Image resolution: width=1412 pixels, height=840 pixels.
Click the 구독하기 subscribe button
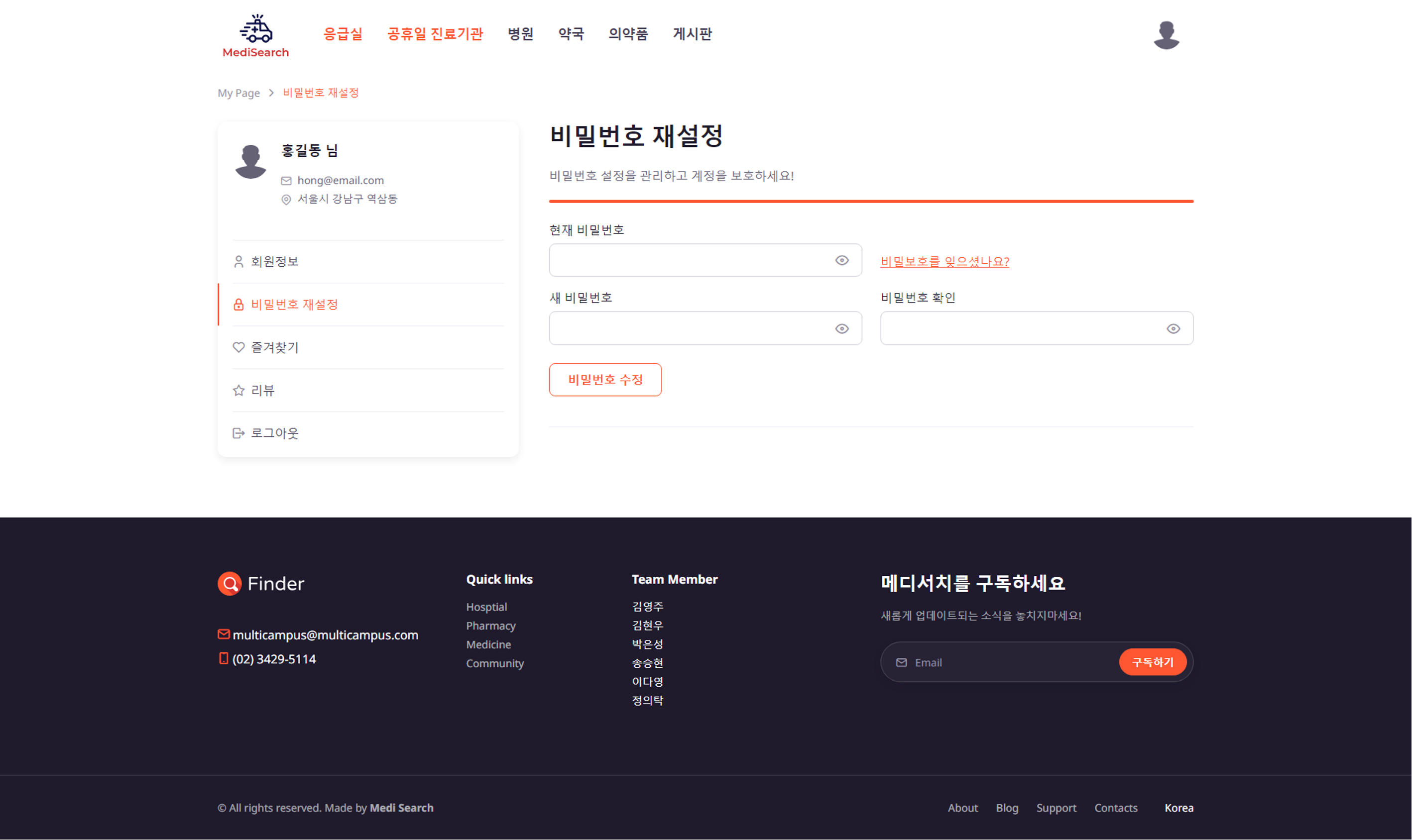click(x=1152, y=662)
